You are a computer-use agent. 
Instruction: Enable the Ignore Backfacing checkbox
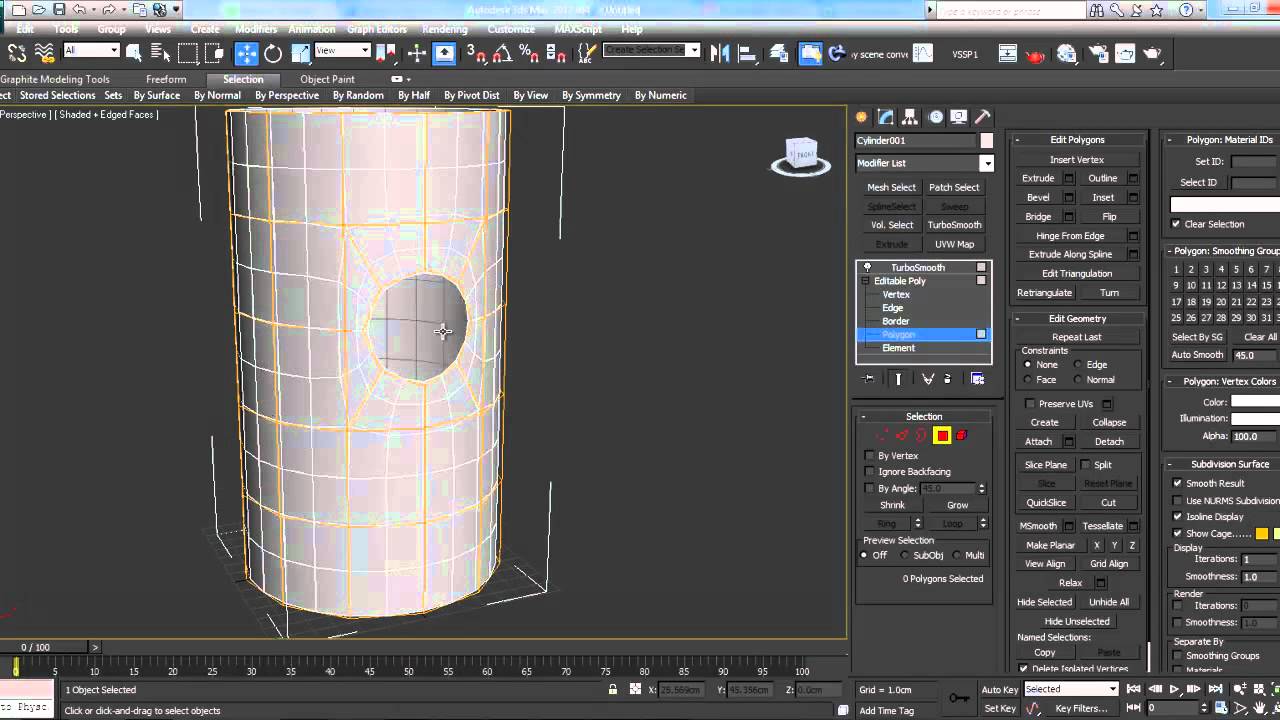click(870, 471)
